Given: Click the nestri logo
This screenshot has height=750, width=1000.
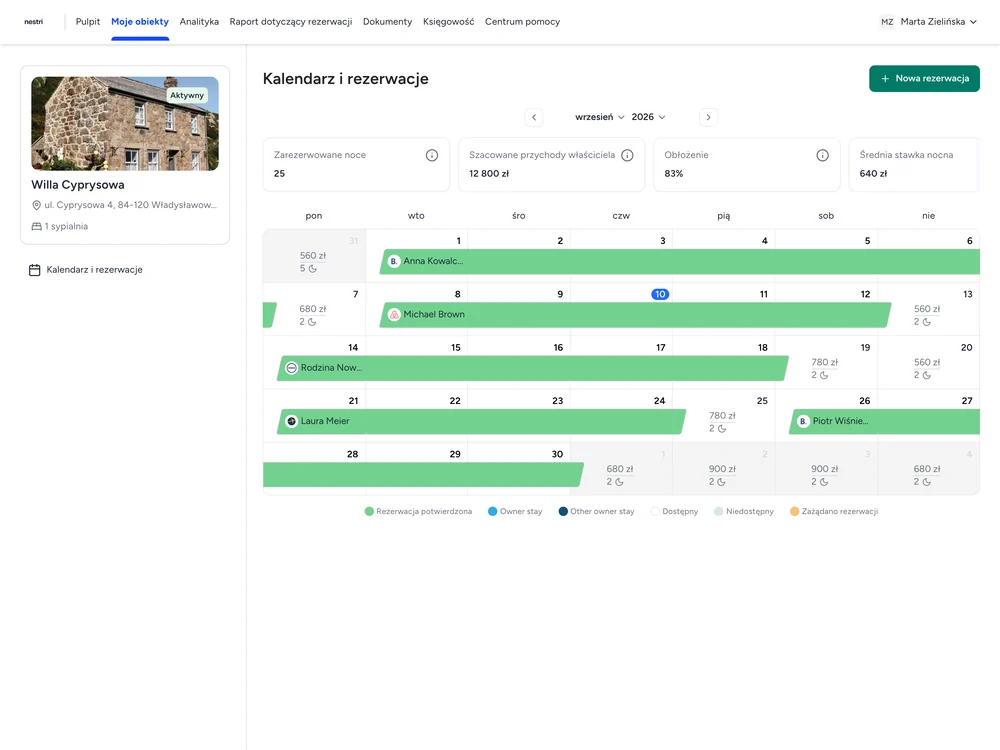Looking at the screenshot, I should (34, 22).
